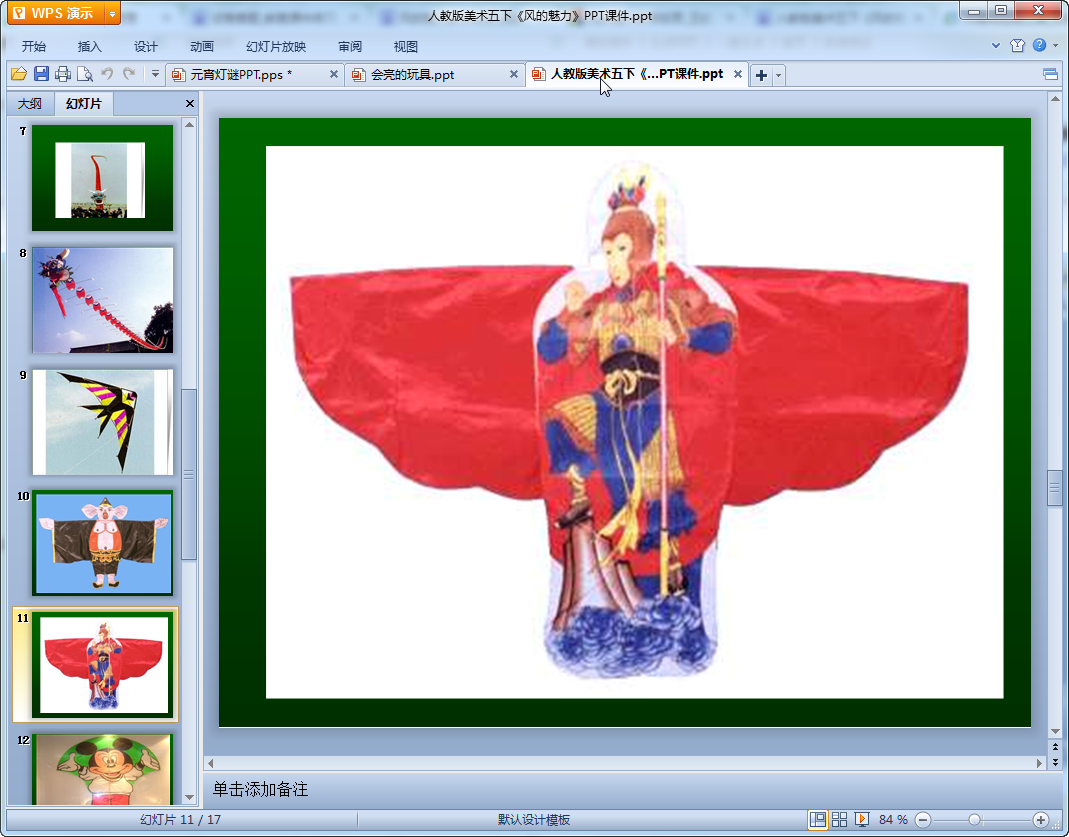Expand the new tab dropdown arrow
The height and width of the screenshot is (837, 1069).
[779, 75]
